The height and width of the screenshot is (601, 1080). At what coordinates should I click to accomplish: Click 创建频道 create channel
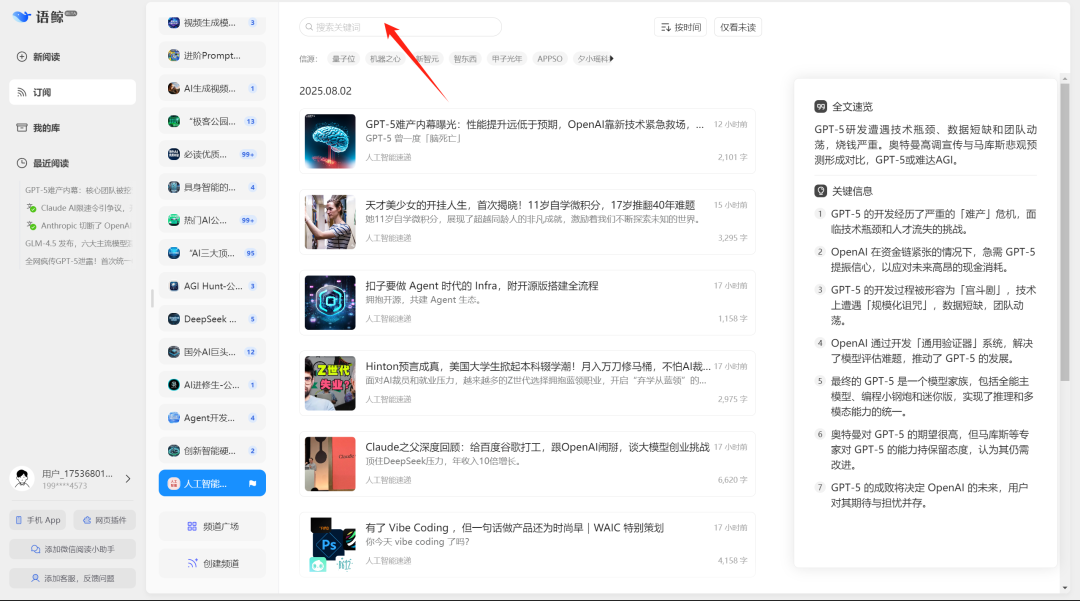point(212,563)
